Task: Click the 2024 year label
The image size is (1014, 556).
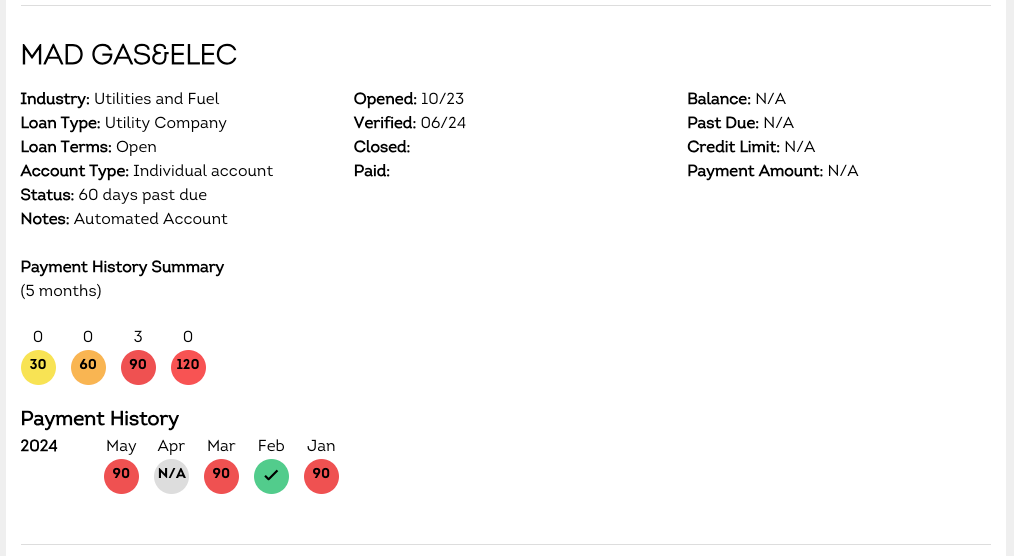Action: [39, 446]
